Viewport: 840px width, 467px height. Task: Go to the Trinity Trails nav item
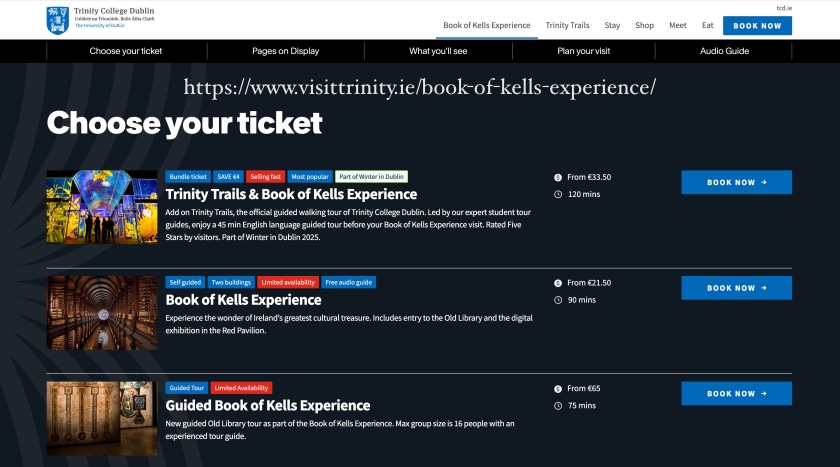click(567, 25)
